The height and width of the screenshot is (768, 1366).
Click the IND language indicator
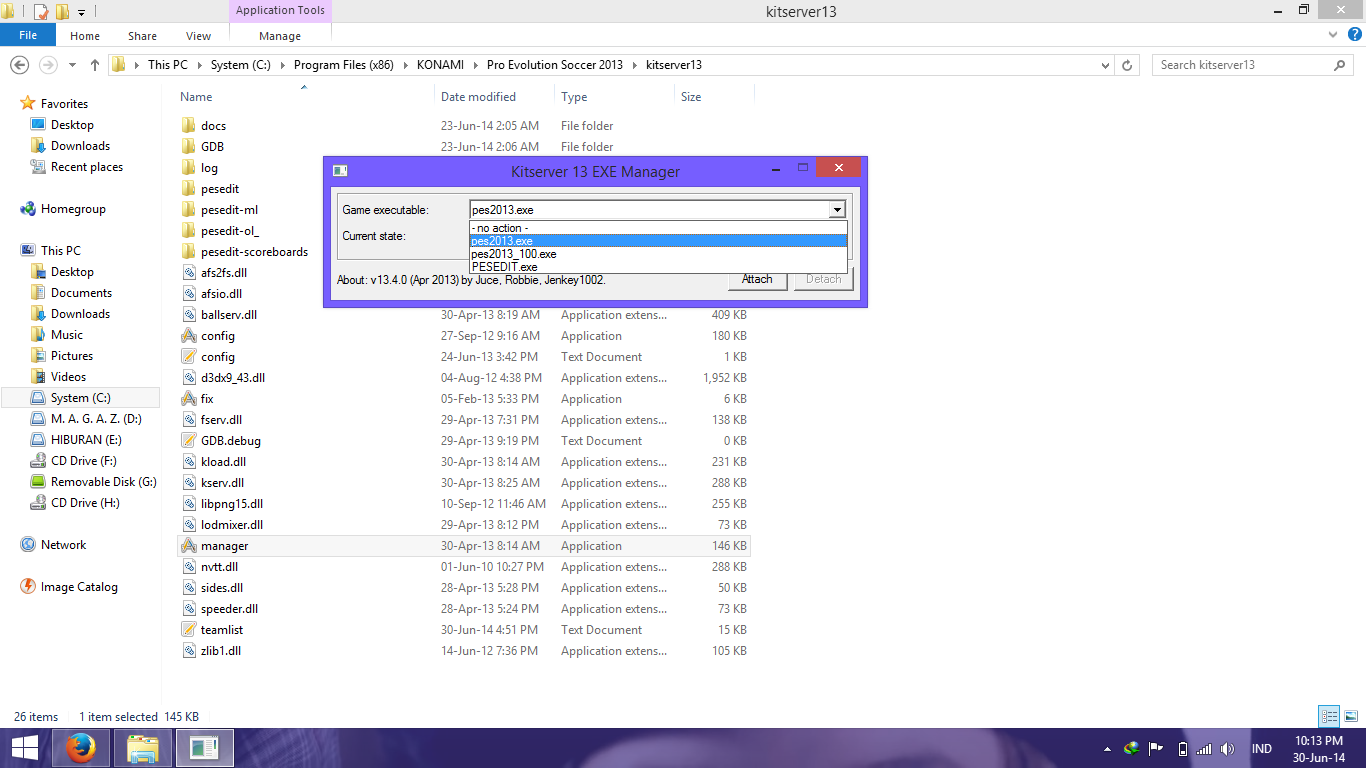(x=1262, y=749)
